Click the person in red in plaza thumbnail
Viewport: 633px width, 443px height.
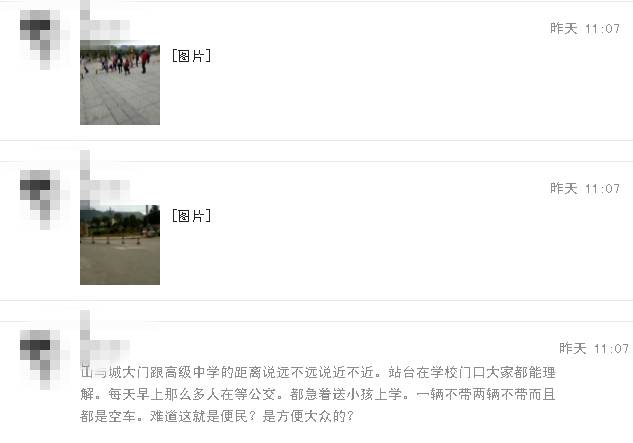coord(145,61)
